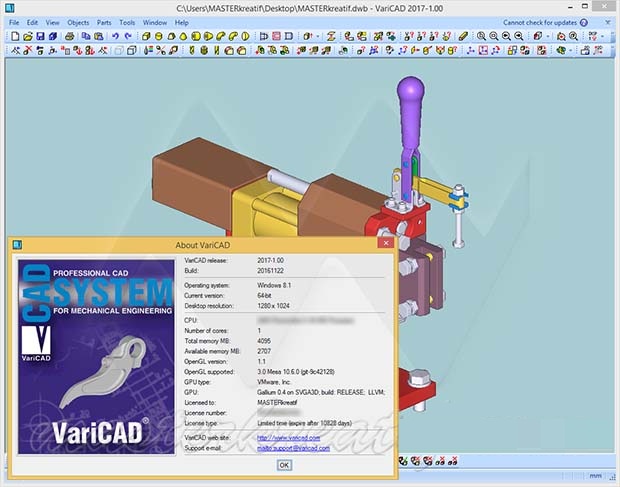Click the pink grid icon in top toolbar
The height and width of the screenshot is (487, 620).
pyautogui.click(x=276, y=36)
